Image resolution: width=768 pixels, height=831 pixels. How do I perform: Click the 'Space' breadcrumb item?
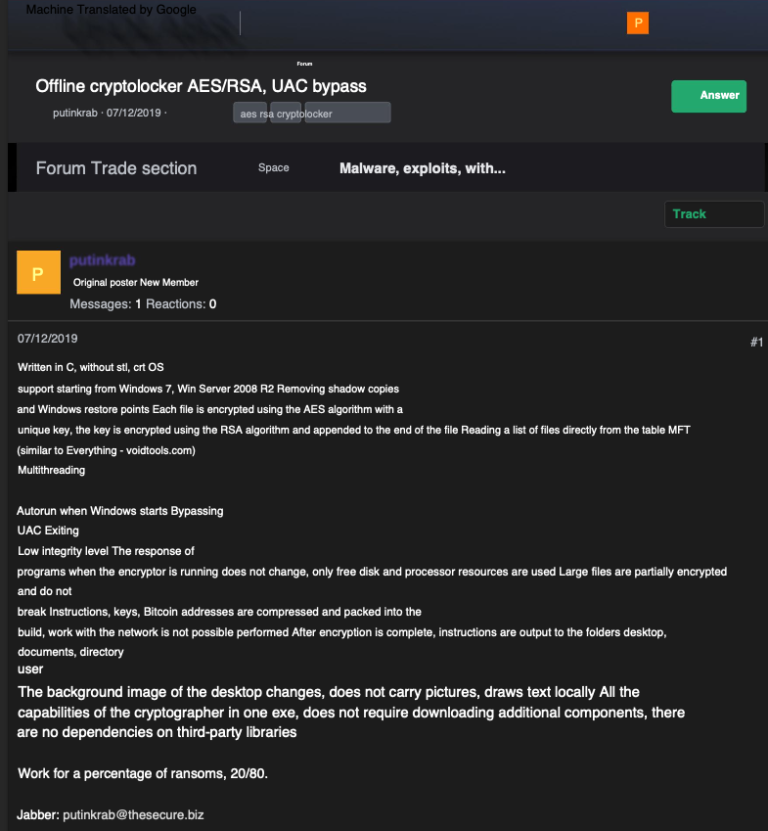tap(273, 168)
